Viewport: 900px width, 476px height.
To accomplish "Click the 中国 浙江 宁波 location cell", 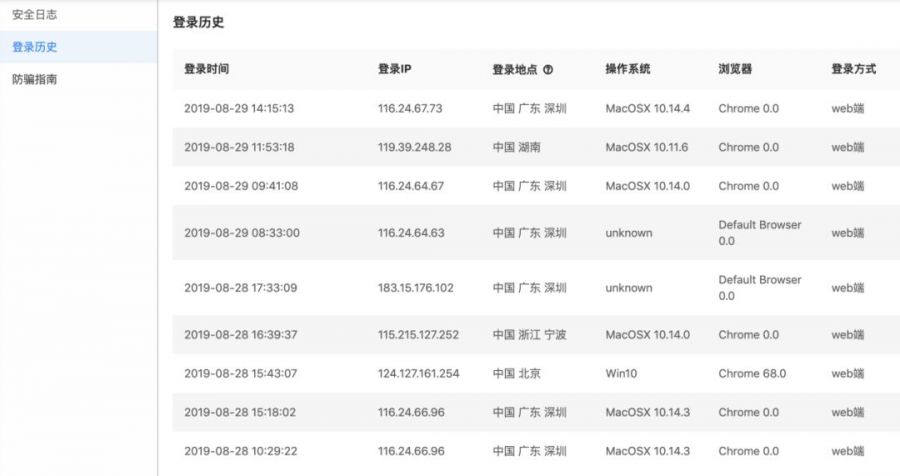I will click(529, 335).
